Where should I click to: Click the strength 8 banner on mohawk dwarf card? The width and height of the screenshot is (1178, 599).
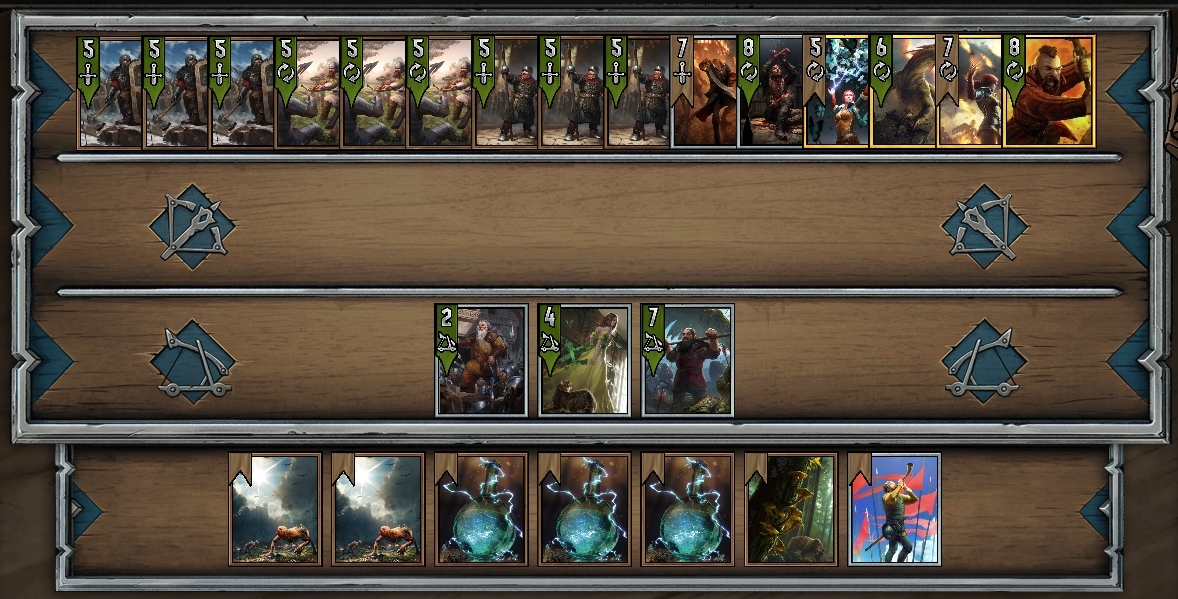tap(1014, 70)
